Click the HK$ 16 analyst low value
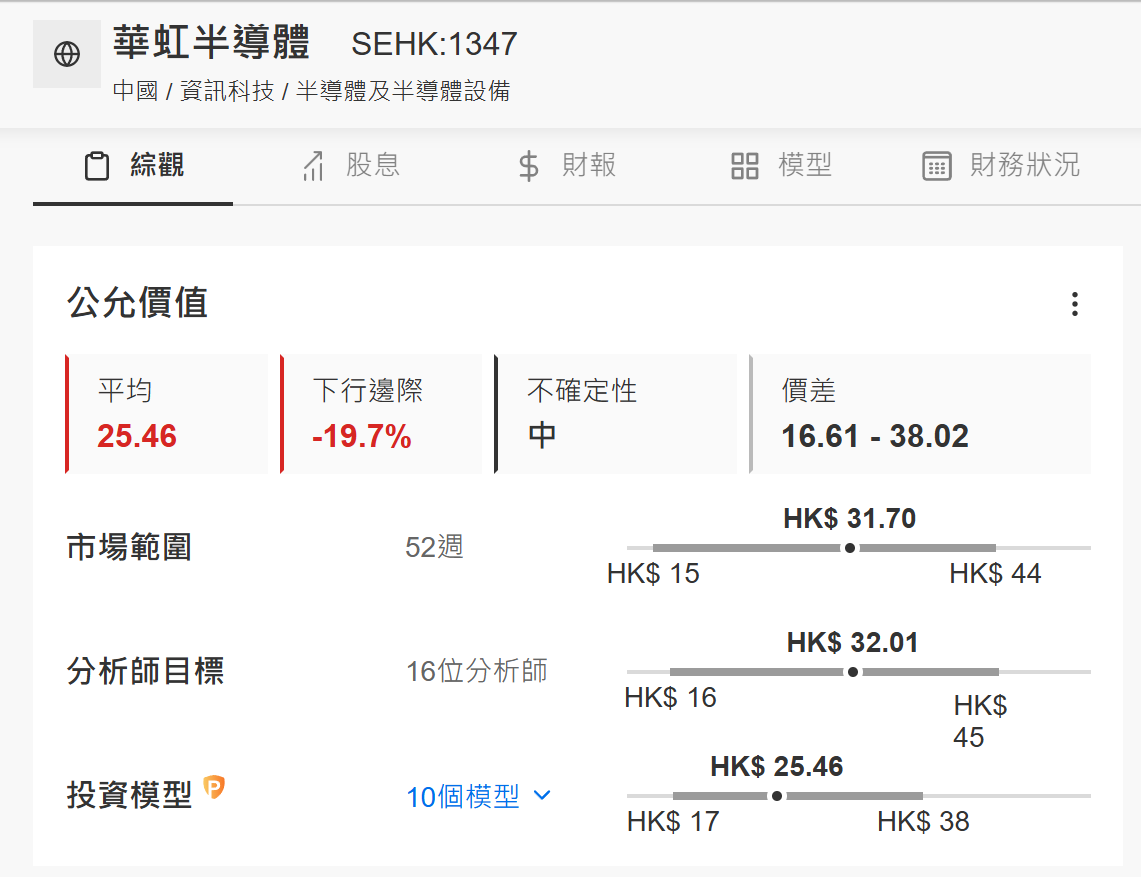Viewport: 1141px width, 877px height. click(671, 698)
